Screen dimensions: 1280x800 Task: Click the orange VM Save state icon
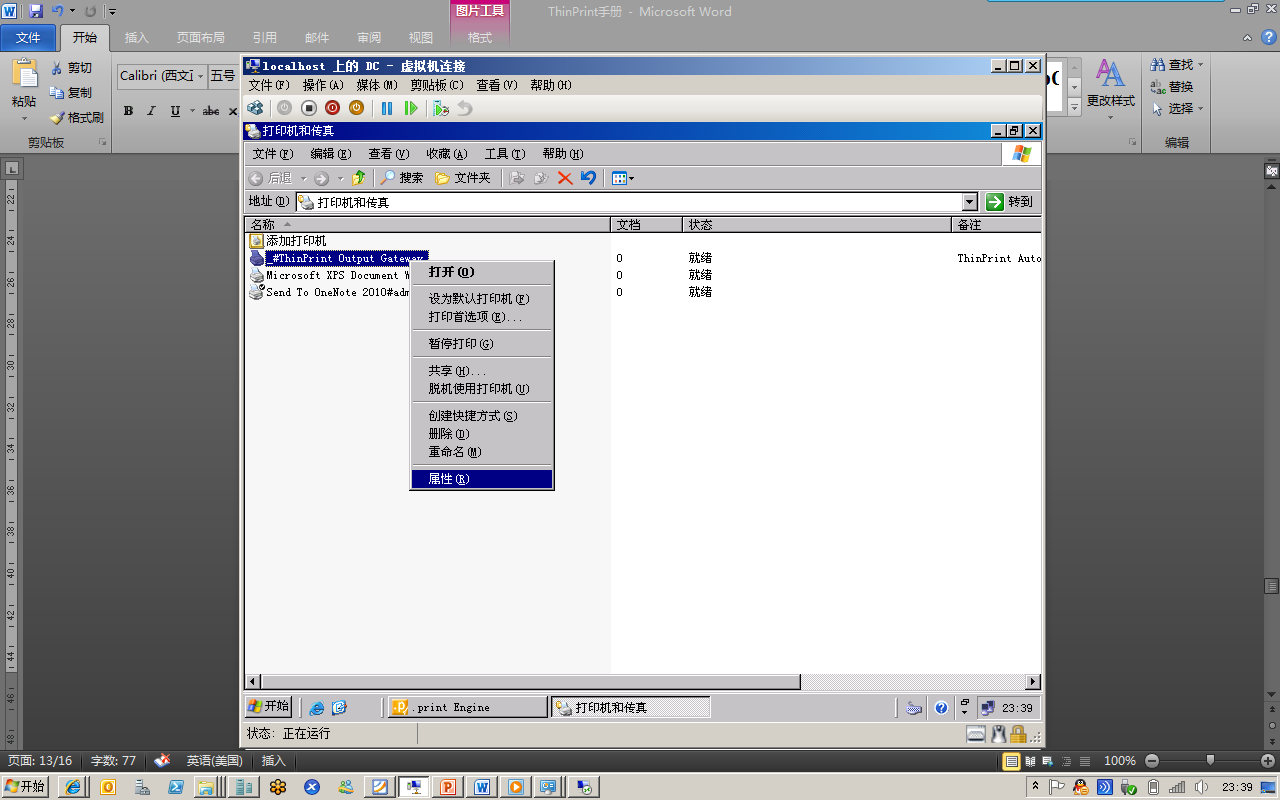pyautogui.click(x=356, y=108)
